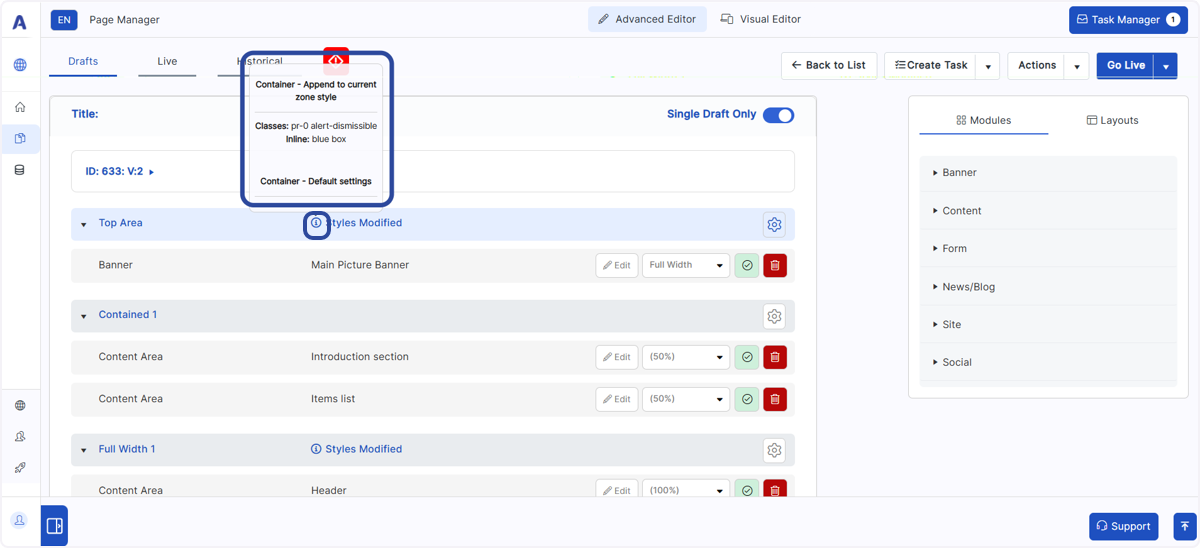Screen dimensions: 1200x548
Task: Open Create Task dropdown arrow
Action: [988, 66]
